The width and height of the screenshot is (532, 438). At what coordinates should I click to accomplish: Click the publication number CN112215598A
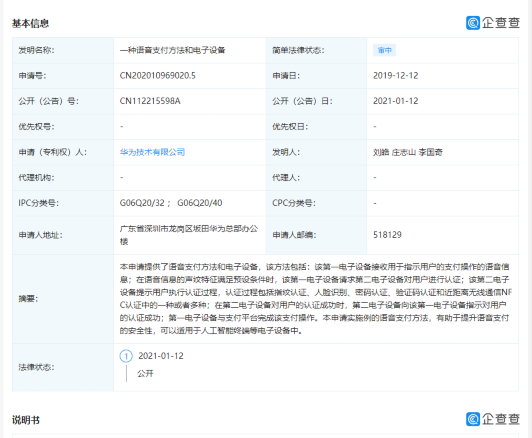click(150, 101)
